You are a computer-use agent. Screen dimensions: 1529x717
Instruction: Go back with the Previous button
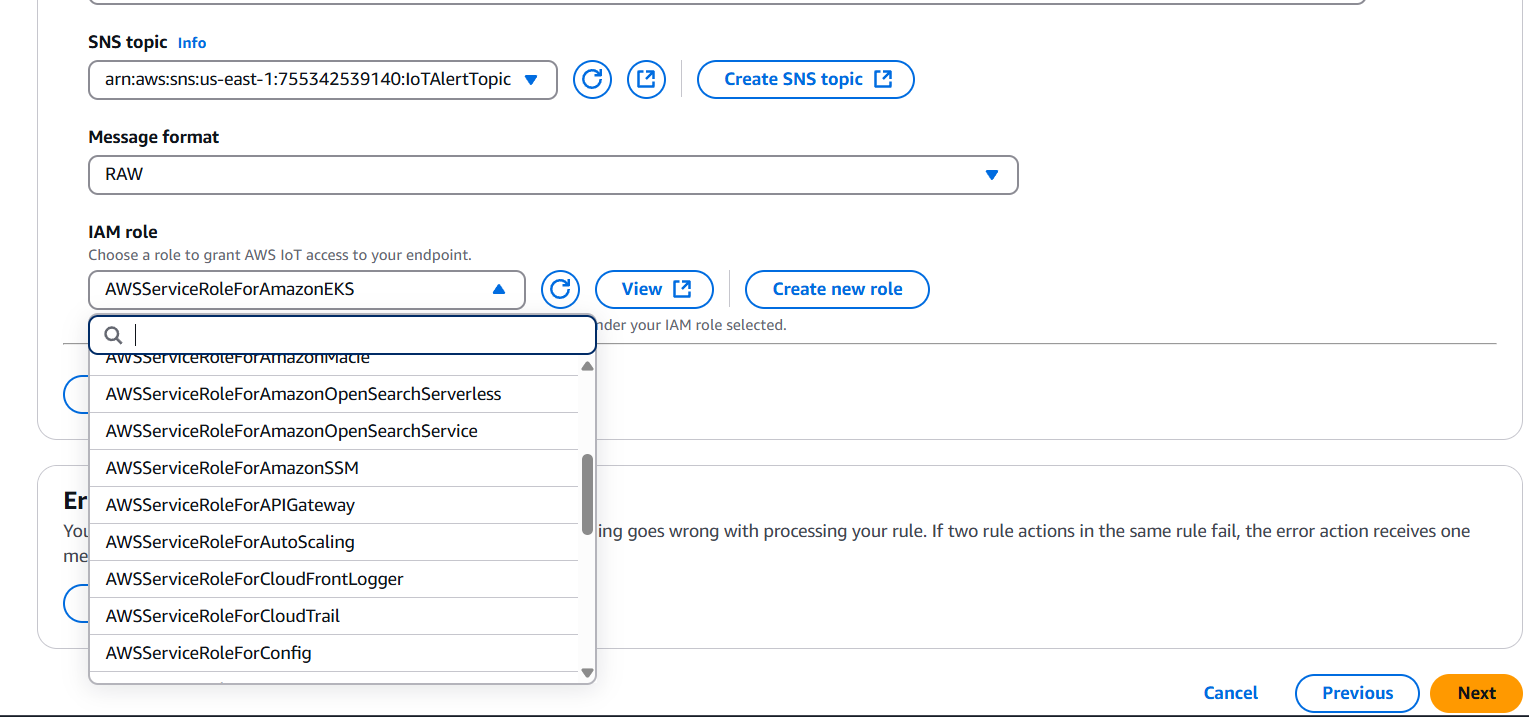click(x=1357, y=693)
